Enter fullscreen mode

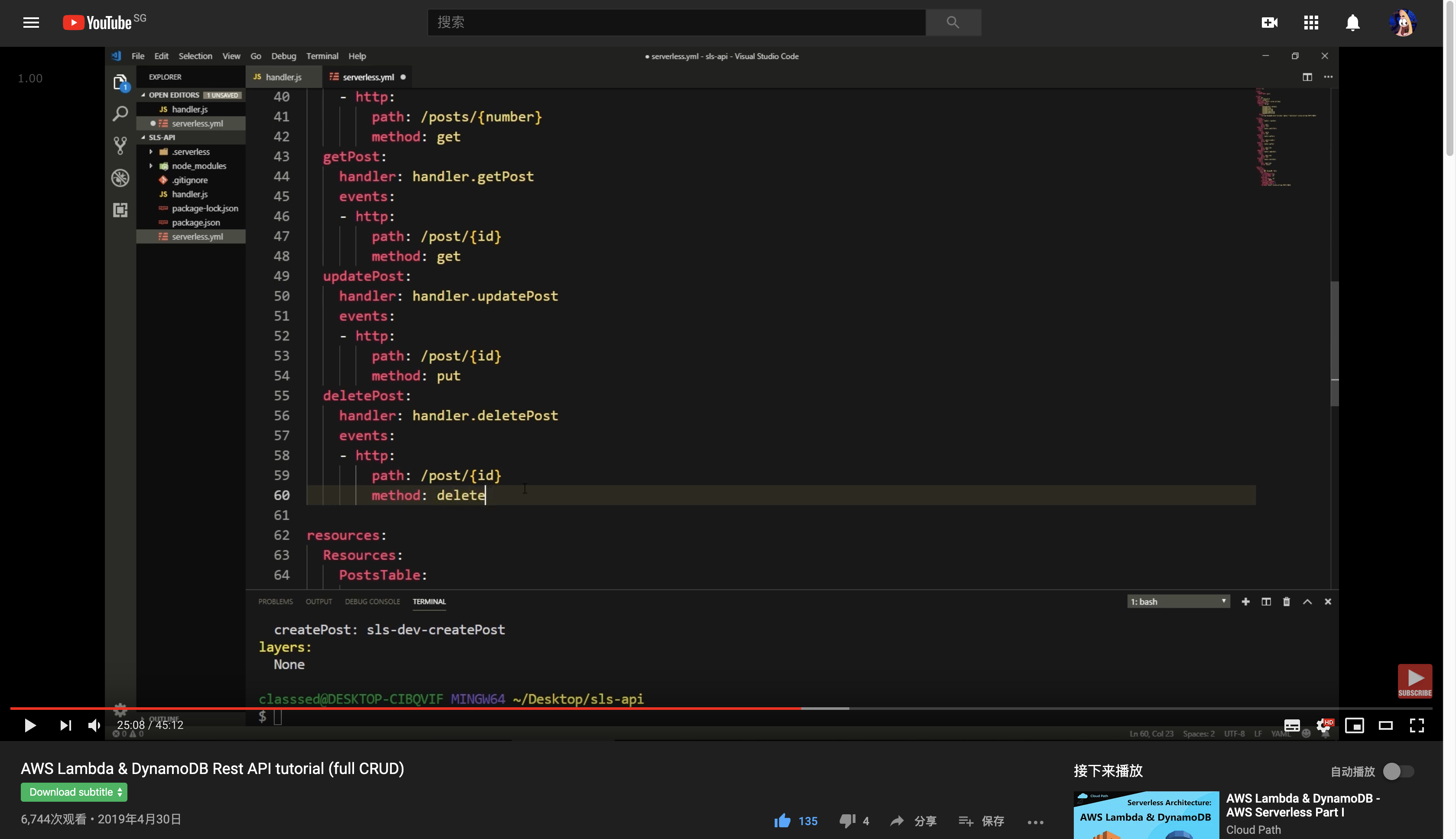[1417, 725]
